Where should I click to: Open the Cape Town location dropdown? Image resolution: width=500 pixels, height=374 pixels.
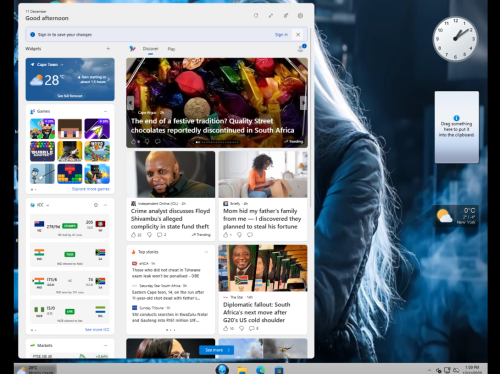(62, 65)
